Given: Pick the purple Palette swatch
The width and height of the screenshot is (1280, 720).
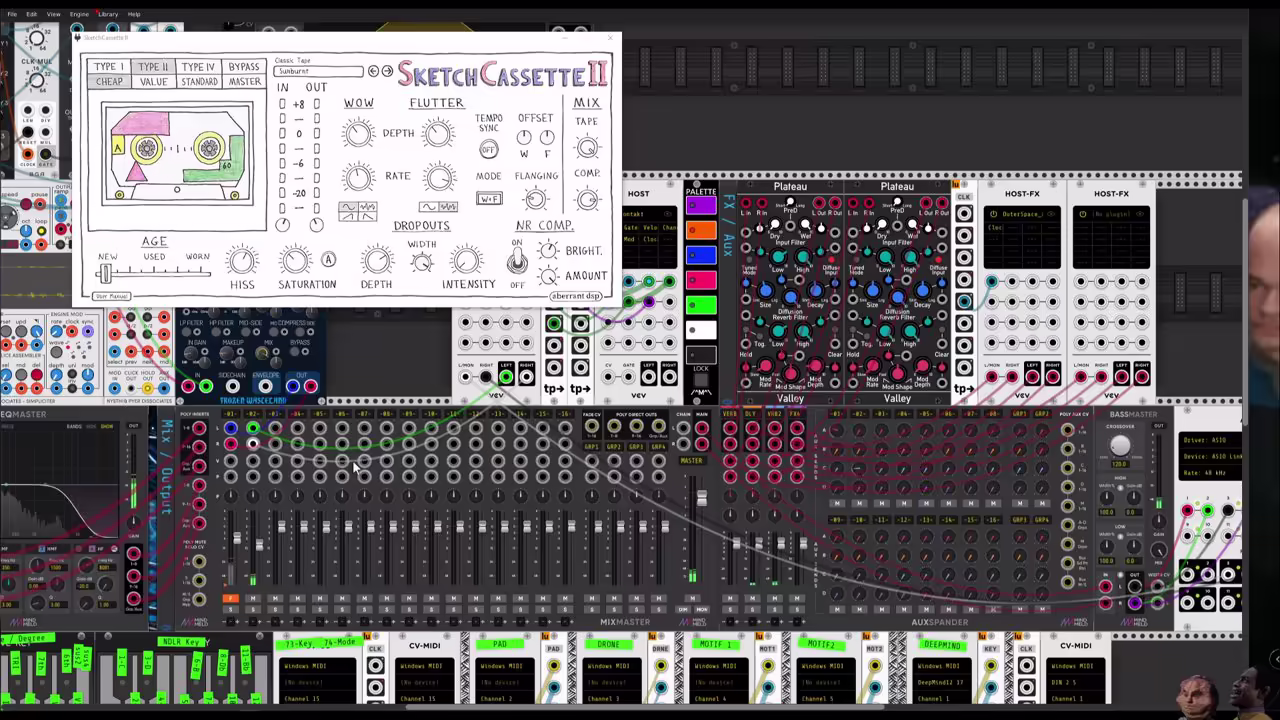Looking at the screenshot, I should point(701,206).
